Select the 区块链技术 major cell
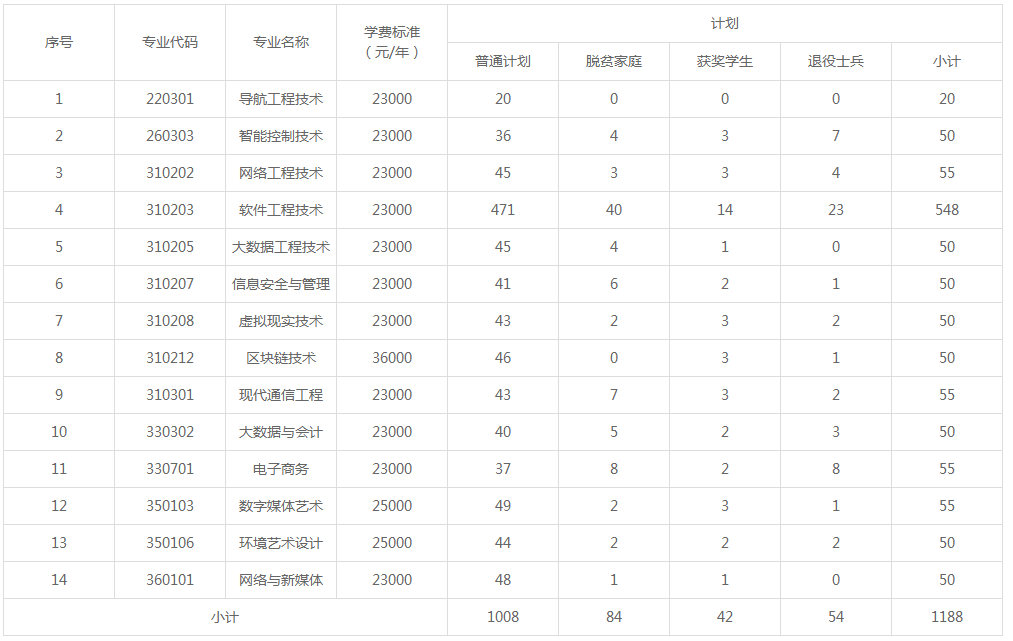The image size is (1013, 641). pos(281,358)
